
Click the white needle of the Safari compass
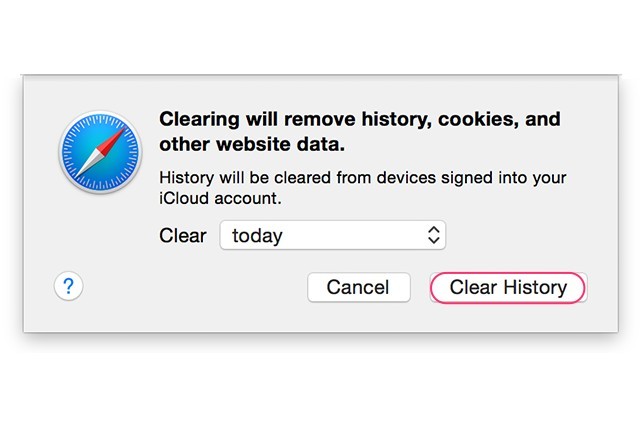[89, 164]
